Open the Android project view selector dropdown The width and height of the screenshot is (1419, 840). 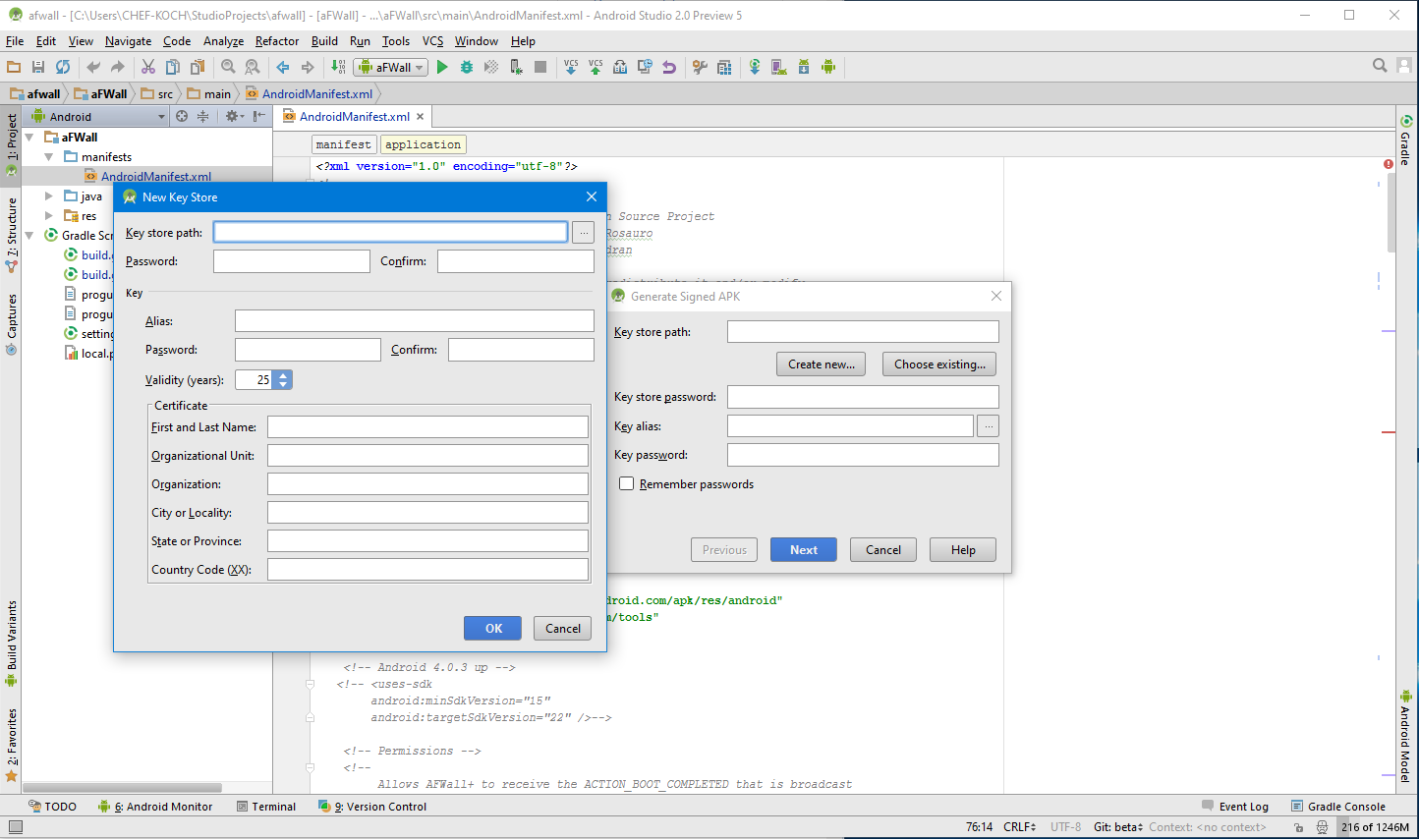163,115
